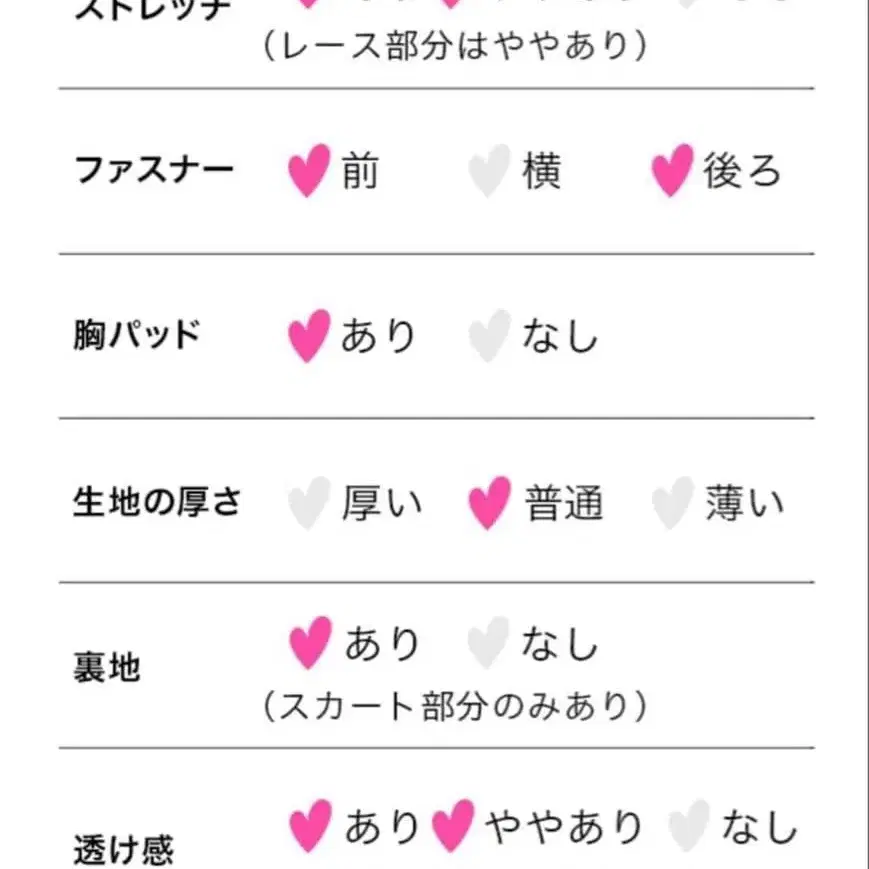Click the pink heart beside 後ろ
The height and width of the screenshot is (869, 869).
click(x=672, y=171)
